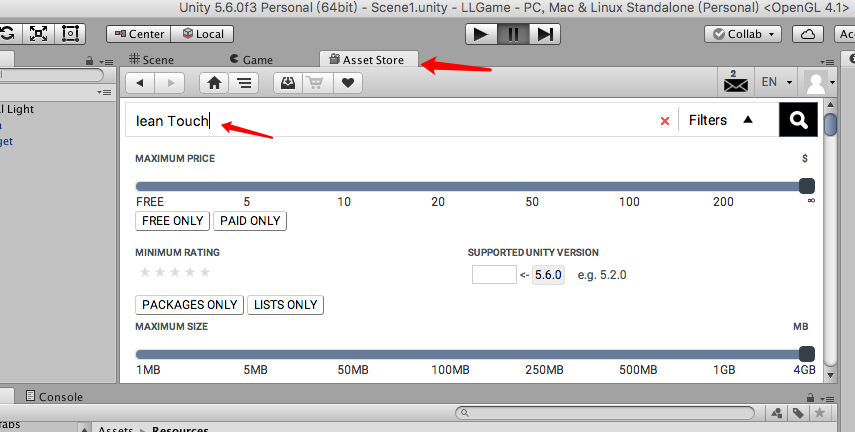Screen dimensions: 855x432
Task: Collapse the Filters panel
Action: click(x=721, y=120)
